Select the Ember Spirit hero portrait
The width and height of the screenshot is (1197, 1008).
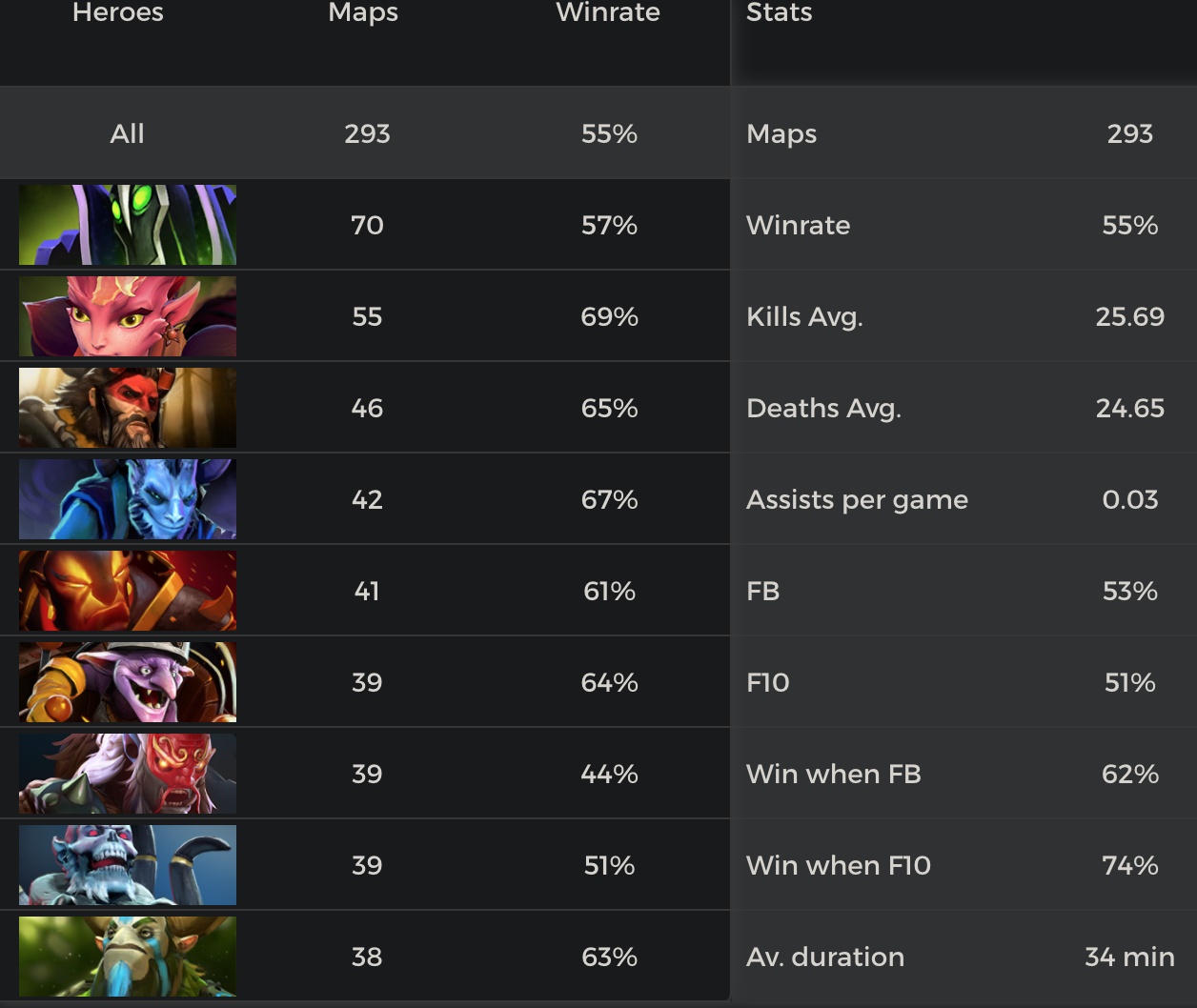click(128, 591)
